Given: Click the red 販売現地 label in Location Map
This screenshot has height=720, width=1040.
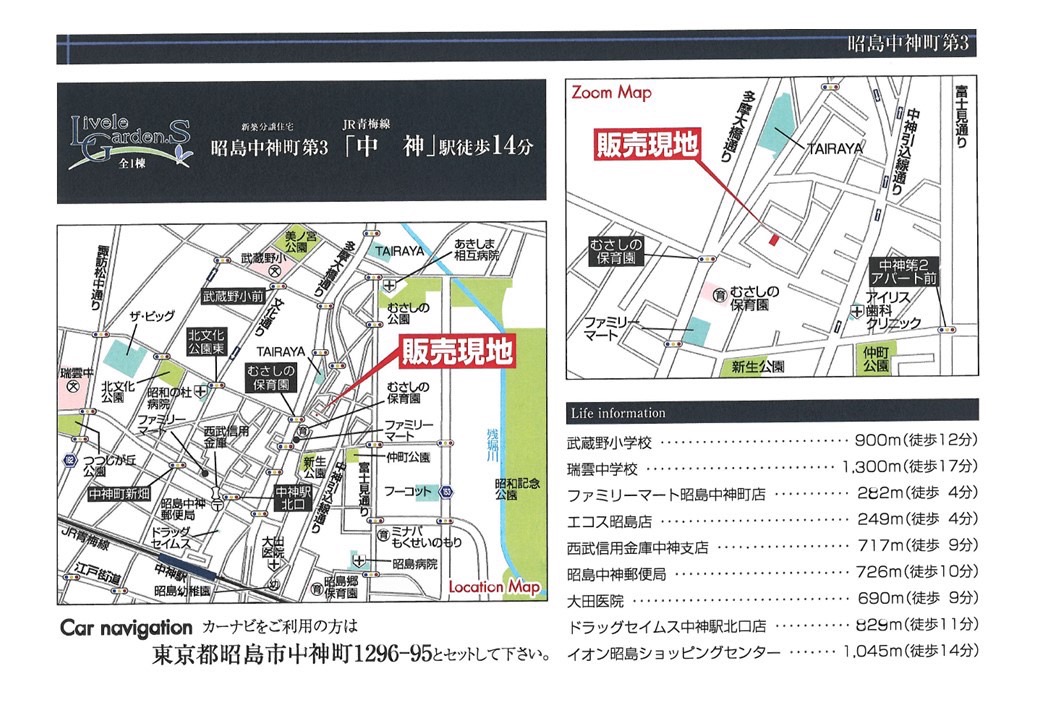Looking at the screenshot, I should (457, 352).
